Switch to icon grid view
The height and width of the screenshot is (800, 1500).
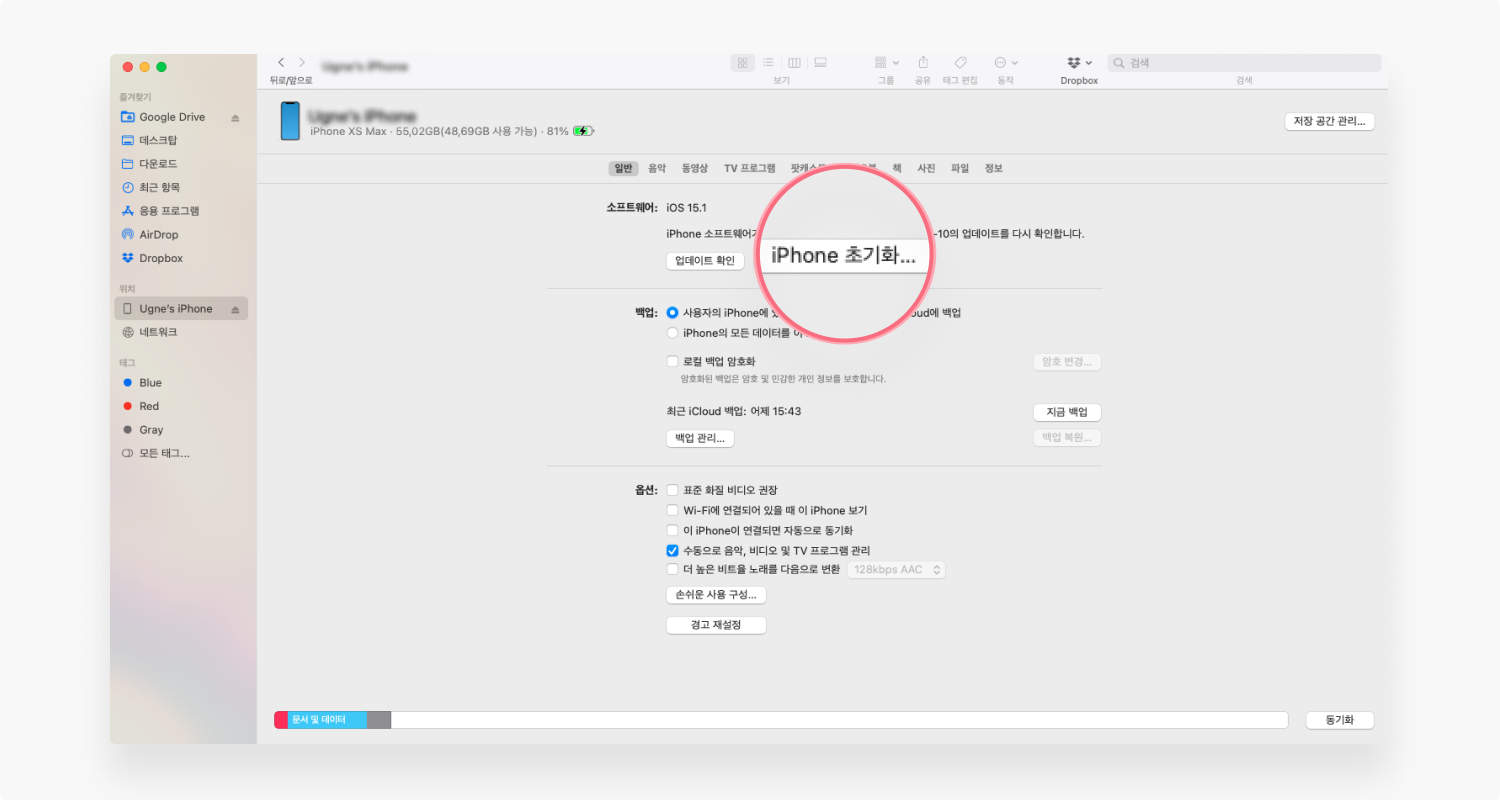[x=742, y=63]
